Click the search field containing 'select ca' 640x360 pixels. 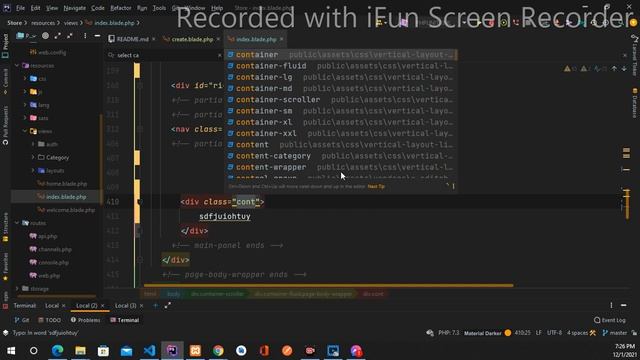165,55
